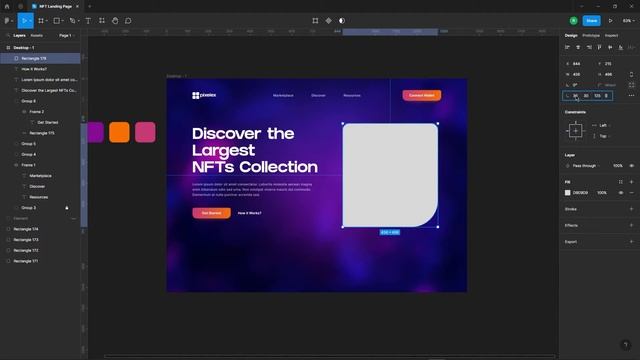Select the Frame tool
The width and height of the screenshot is (640, 360).
tap(41, 21)
